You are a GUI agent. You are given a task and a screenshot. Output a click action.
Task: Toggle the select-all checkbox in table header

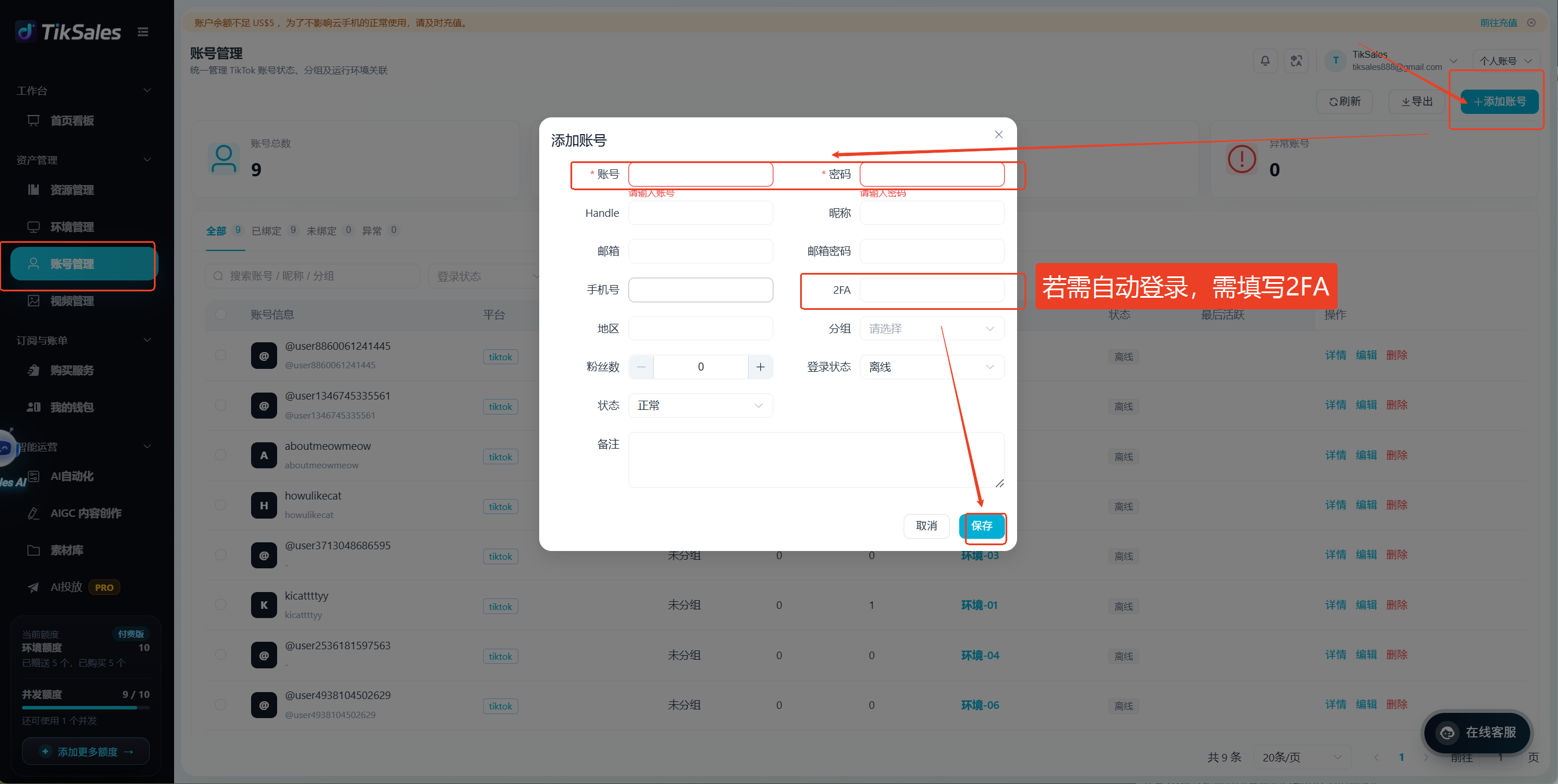(221, 315)
